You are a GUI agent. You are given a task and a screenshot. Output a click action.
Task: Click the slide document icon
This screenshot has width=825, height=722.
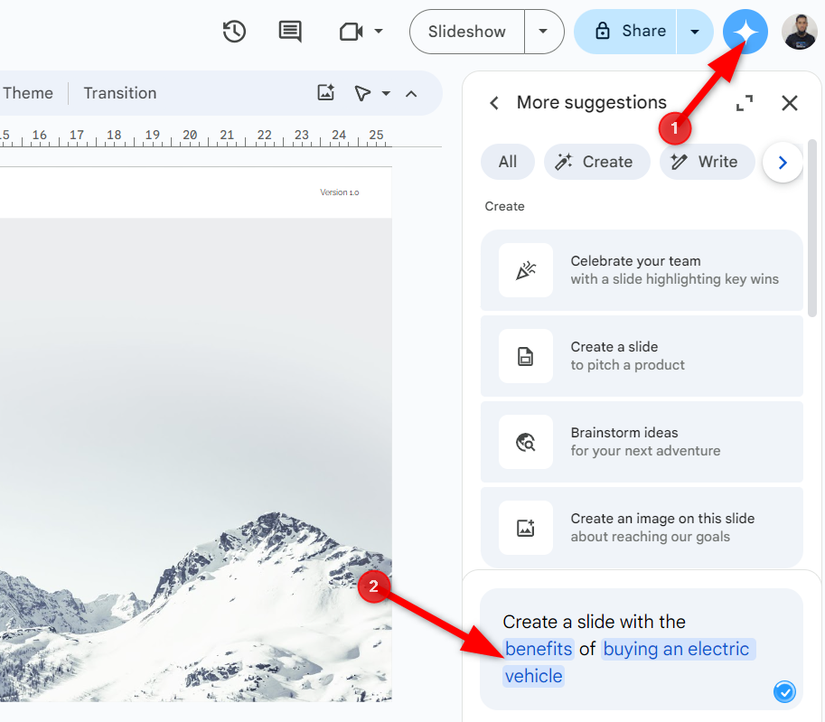tap(526, 356)
